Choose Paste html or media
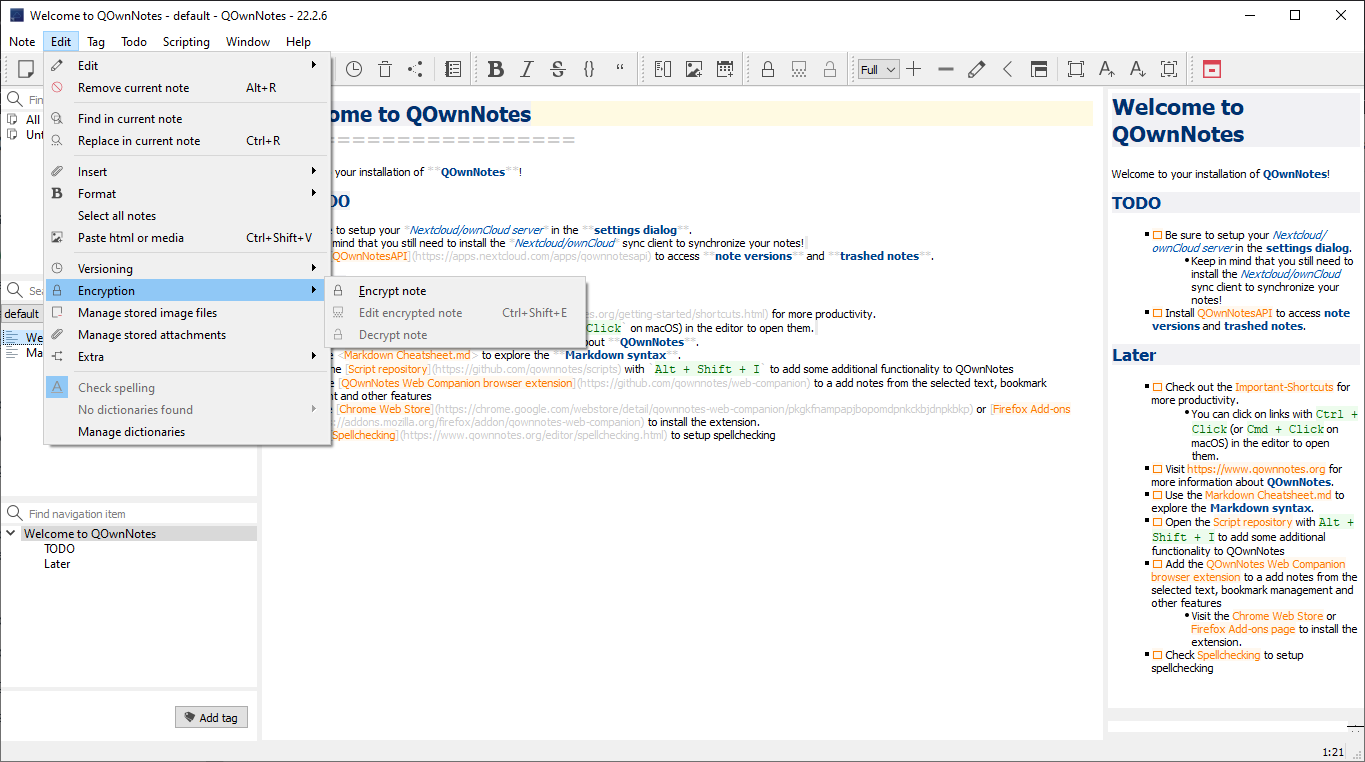 [187, 237]
